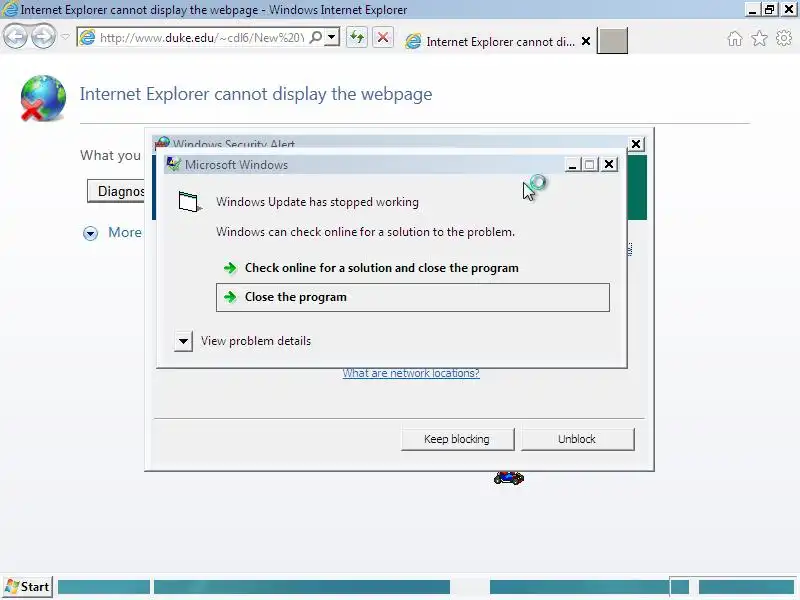Click the Diagnose connection problems button

pyautogui.click(x=116, y=191)
